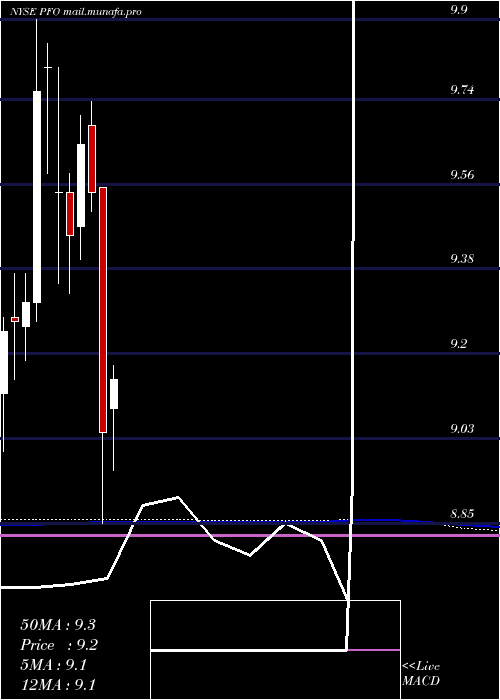Click the '5MA : 9.1' readout
This screenshot has height=700, width=500.
pyautogui.click(x=54, y=665)
